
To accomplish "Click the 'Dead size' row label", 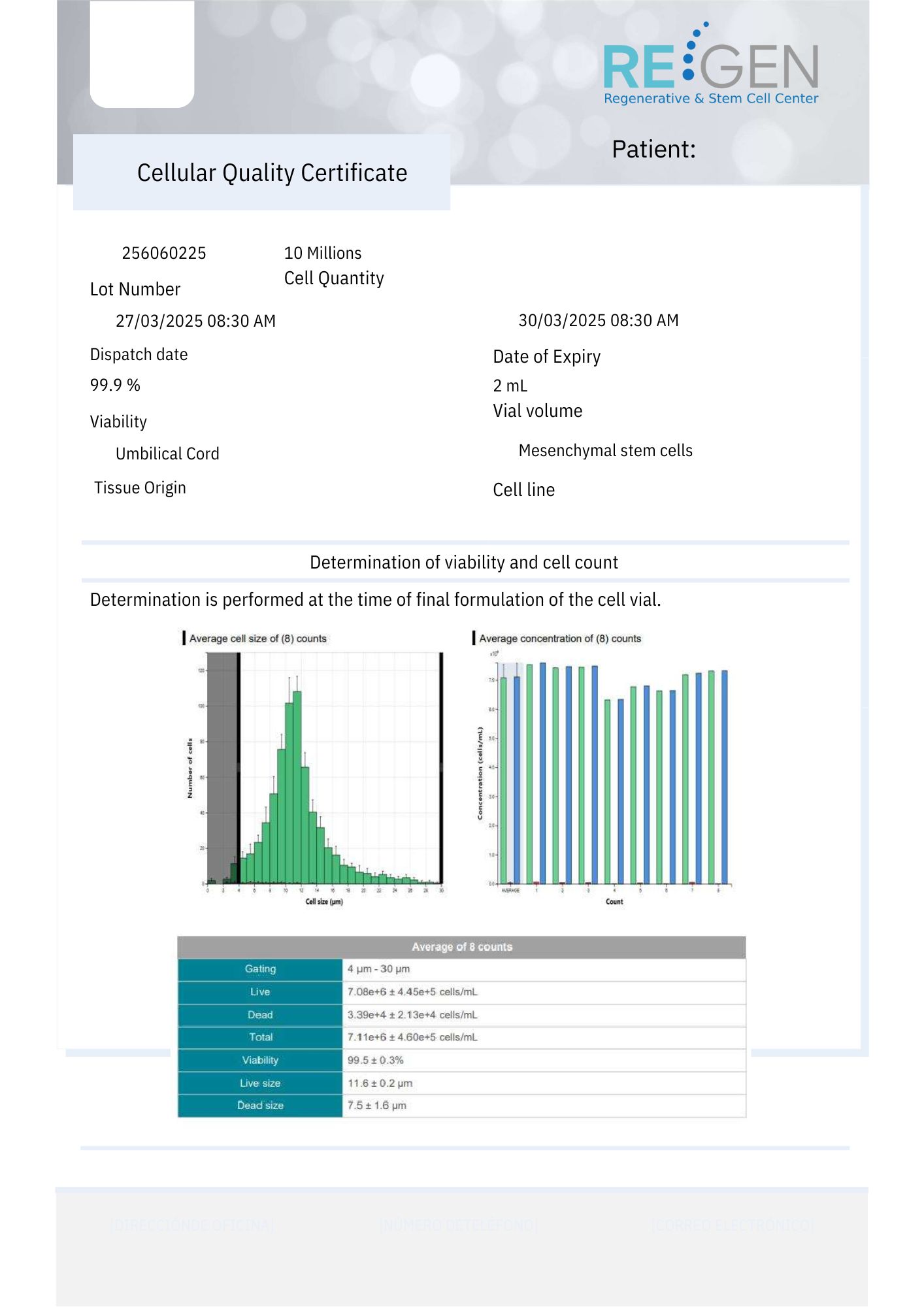I will click(x=260, y=1106).
